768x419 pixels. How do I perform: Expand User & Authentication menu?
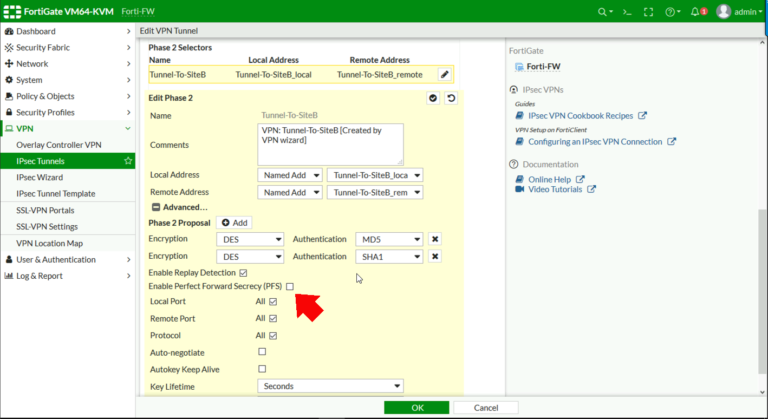(68, 260)
